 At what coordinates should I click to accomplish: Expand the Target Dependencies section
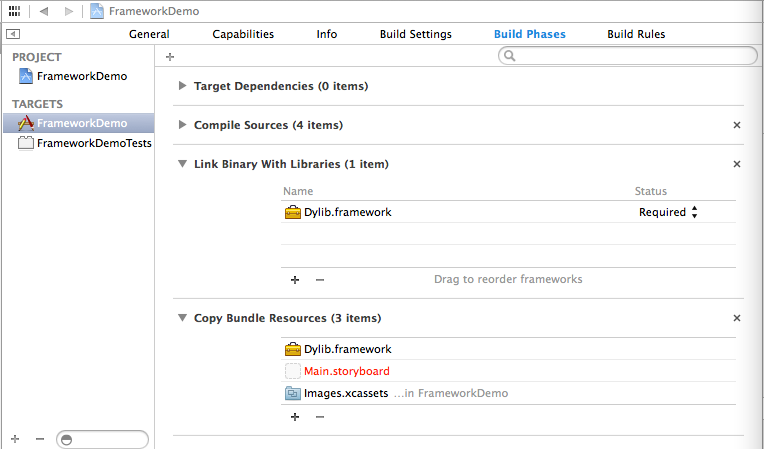pyautogui.click(x=182, y=86)
